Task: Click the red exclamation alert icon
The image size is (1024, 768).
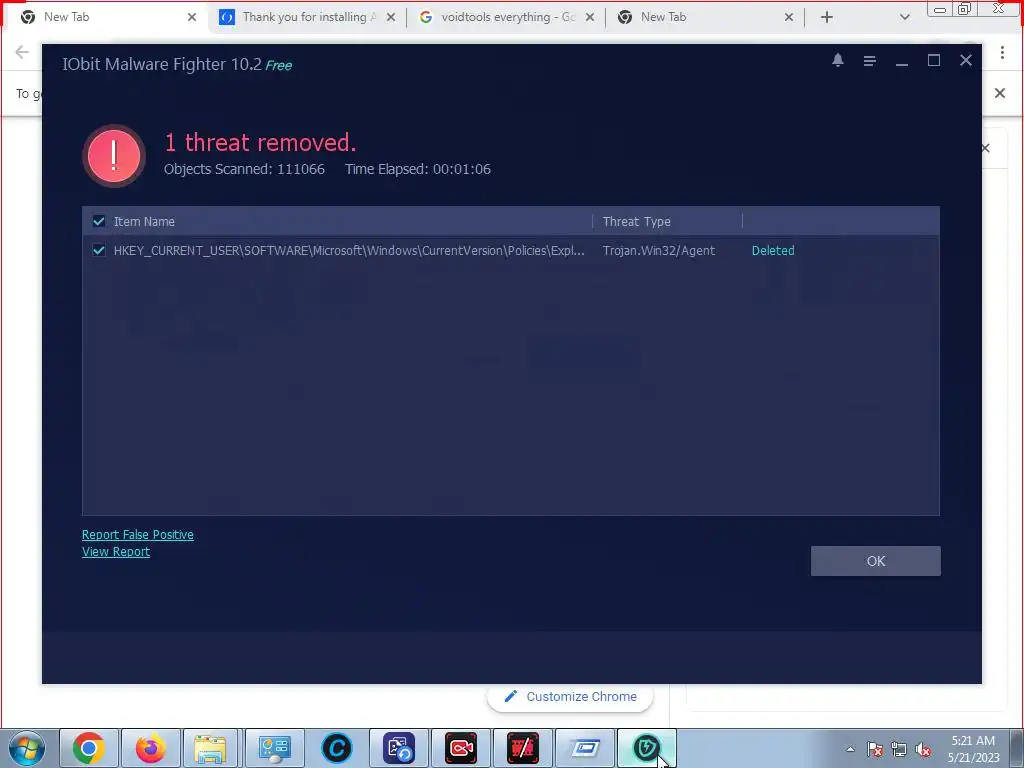Action: point(114,156)
